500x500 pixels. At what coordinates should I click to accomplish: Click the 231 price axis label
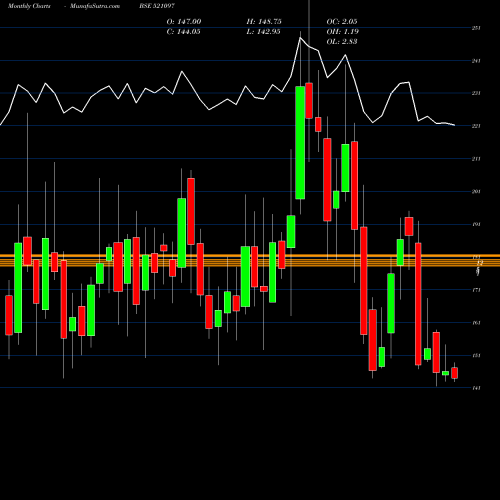[x=476, y=93]
